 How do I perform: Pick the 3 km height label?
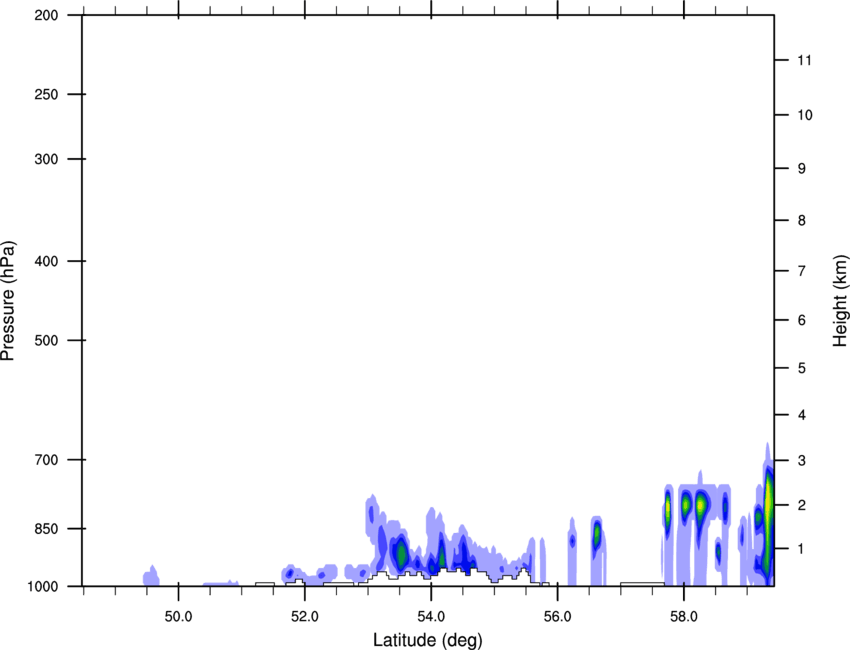click(802, 461)
